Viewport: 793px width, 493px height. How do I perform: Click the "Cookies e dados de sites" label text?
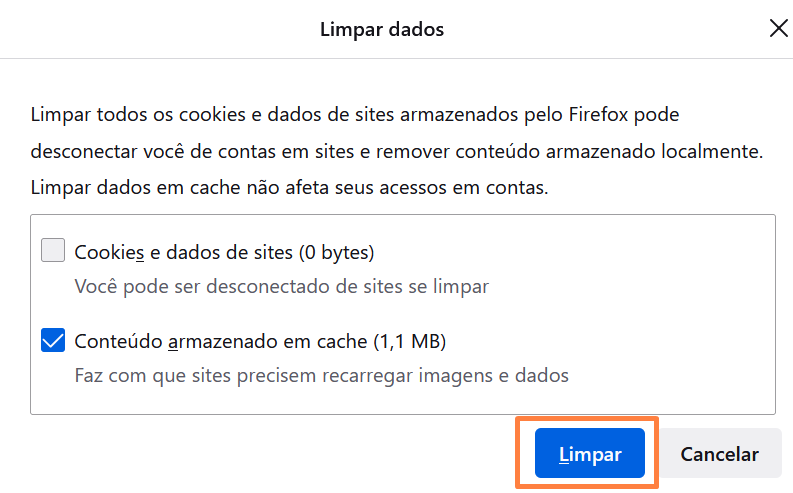click(184, 252)
